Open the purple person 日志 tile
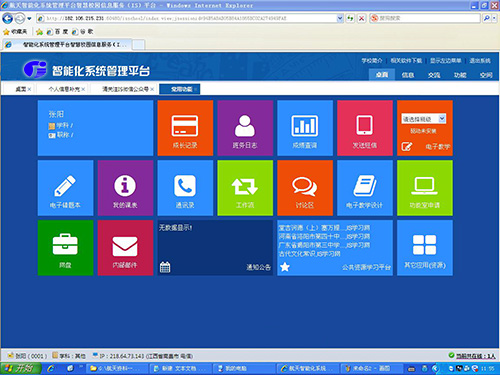500x375 pixels. coord(245,128)
